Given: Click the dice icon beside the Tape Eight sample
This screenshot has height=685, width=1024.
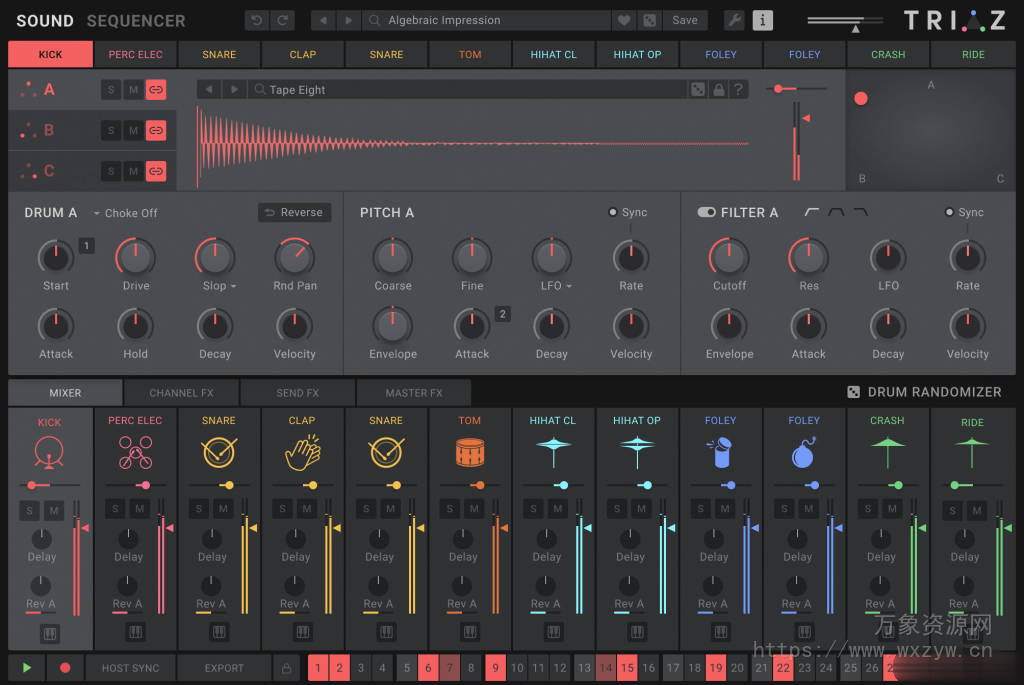Looking at the screenshot, I should coord(697,89).
